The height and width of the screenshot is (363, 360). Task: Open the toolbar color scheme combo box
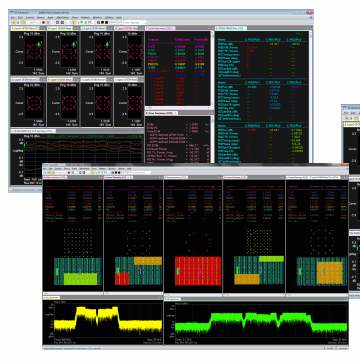tap(134, 22)
